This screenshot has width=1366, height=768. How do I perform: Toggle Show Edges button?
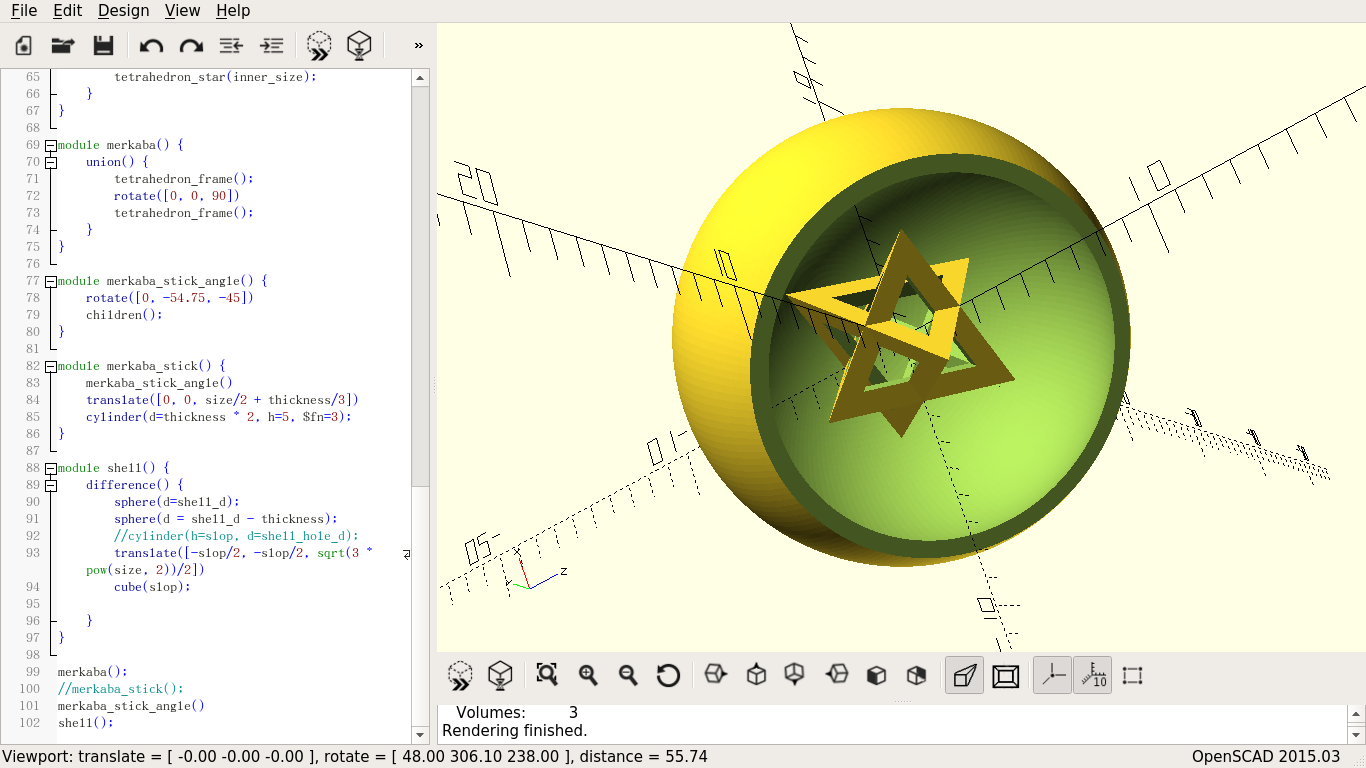[1132, 675]
